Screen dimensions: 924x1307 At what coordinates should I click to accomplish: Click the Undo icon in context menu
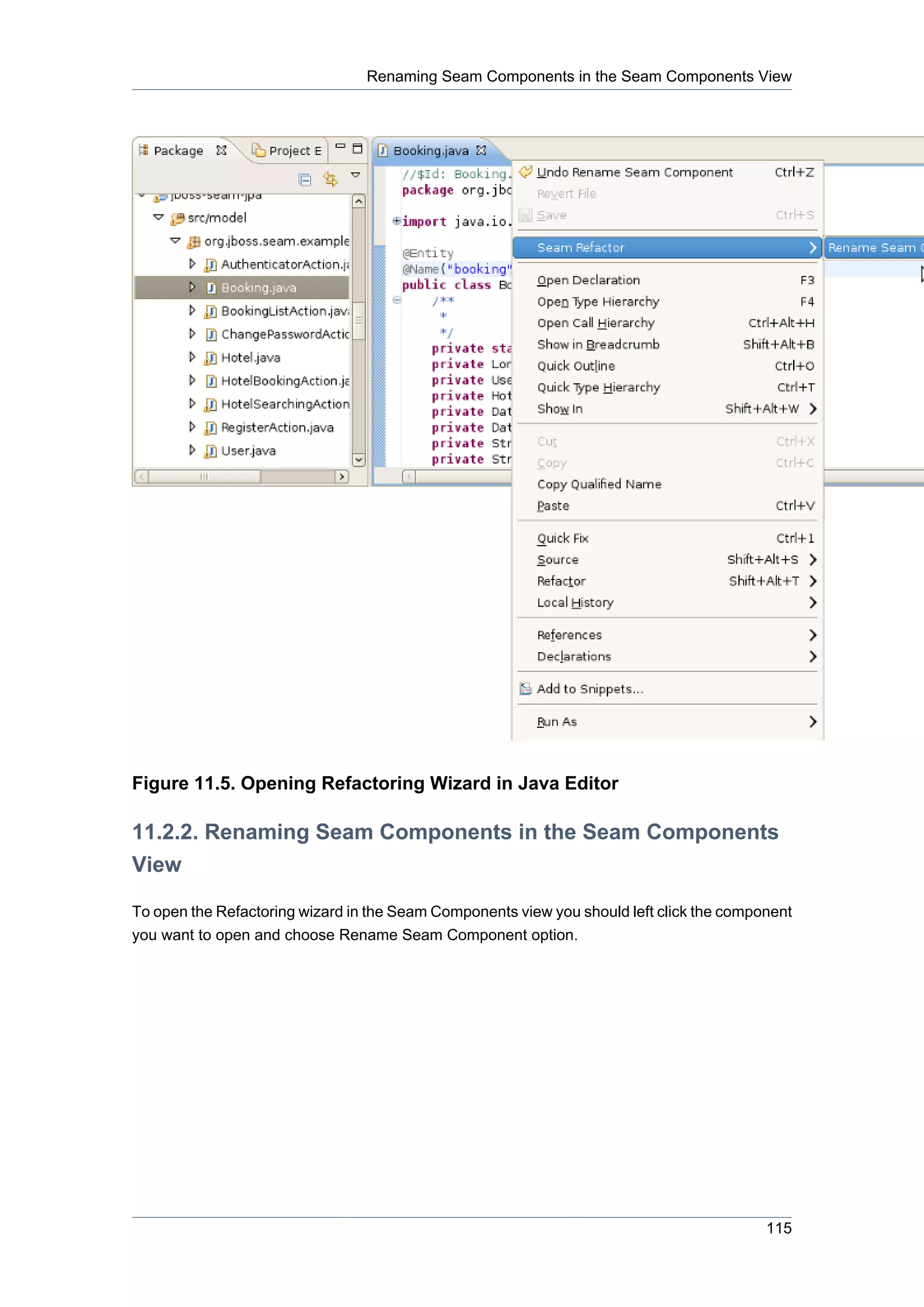click(x=526, y=171)
